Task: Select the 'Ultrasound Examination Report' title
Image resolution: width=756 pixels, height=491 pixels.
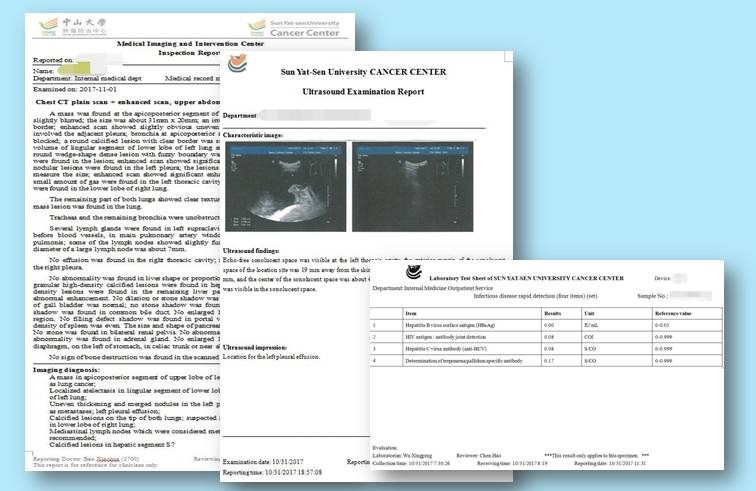Action: tap(363, 92)
